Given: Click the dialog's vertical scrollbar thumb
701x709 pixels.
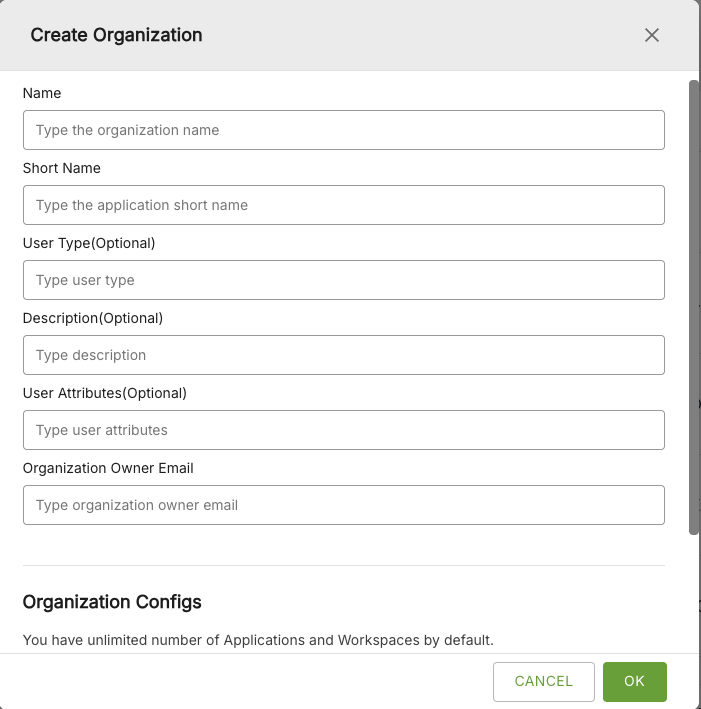Looking at the screenshot, I should pyautogui.click(x=694, y=300).
